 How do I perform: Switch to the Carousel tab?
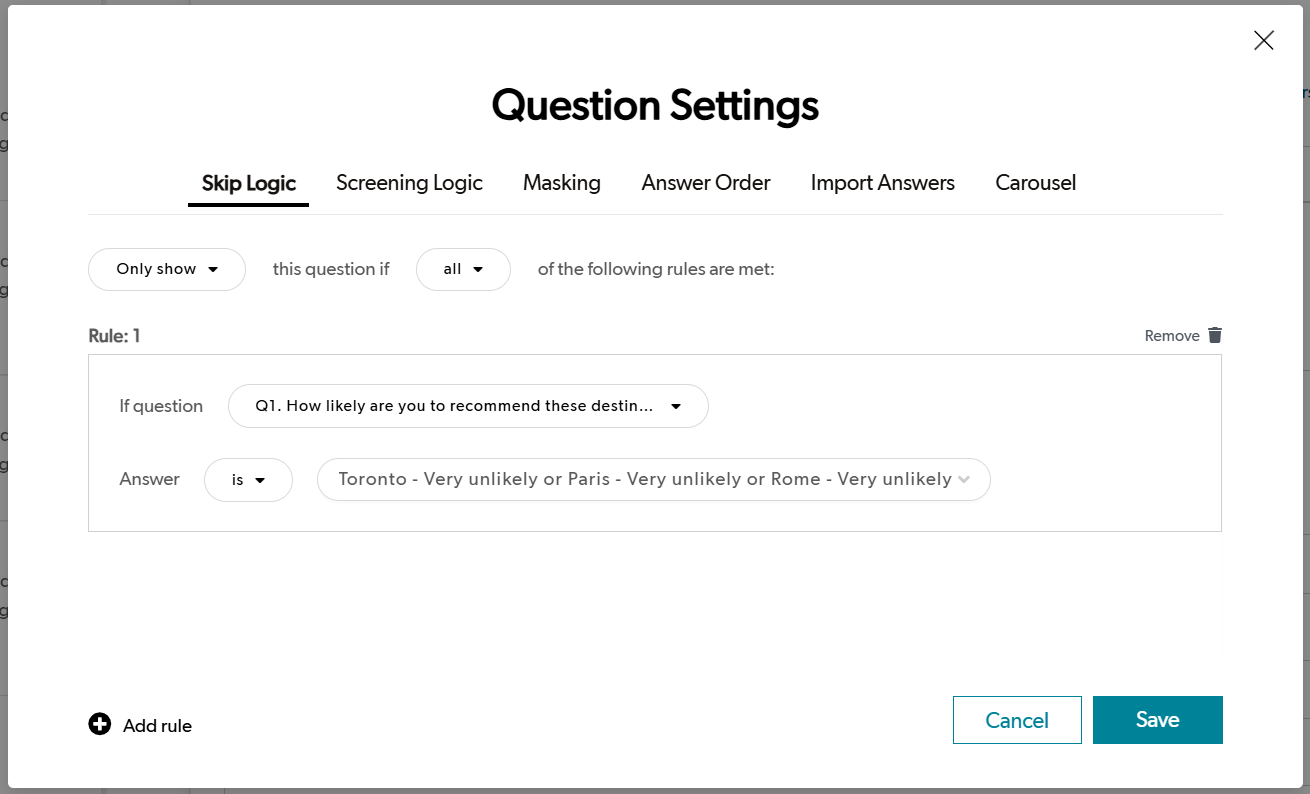click(x=1035, y=183)
